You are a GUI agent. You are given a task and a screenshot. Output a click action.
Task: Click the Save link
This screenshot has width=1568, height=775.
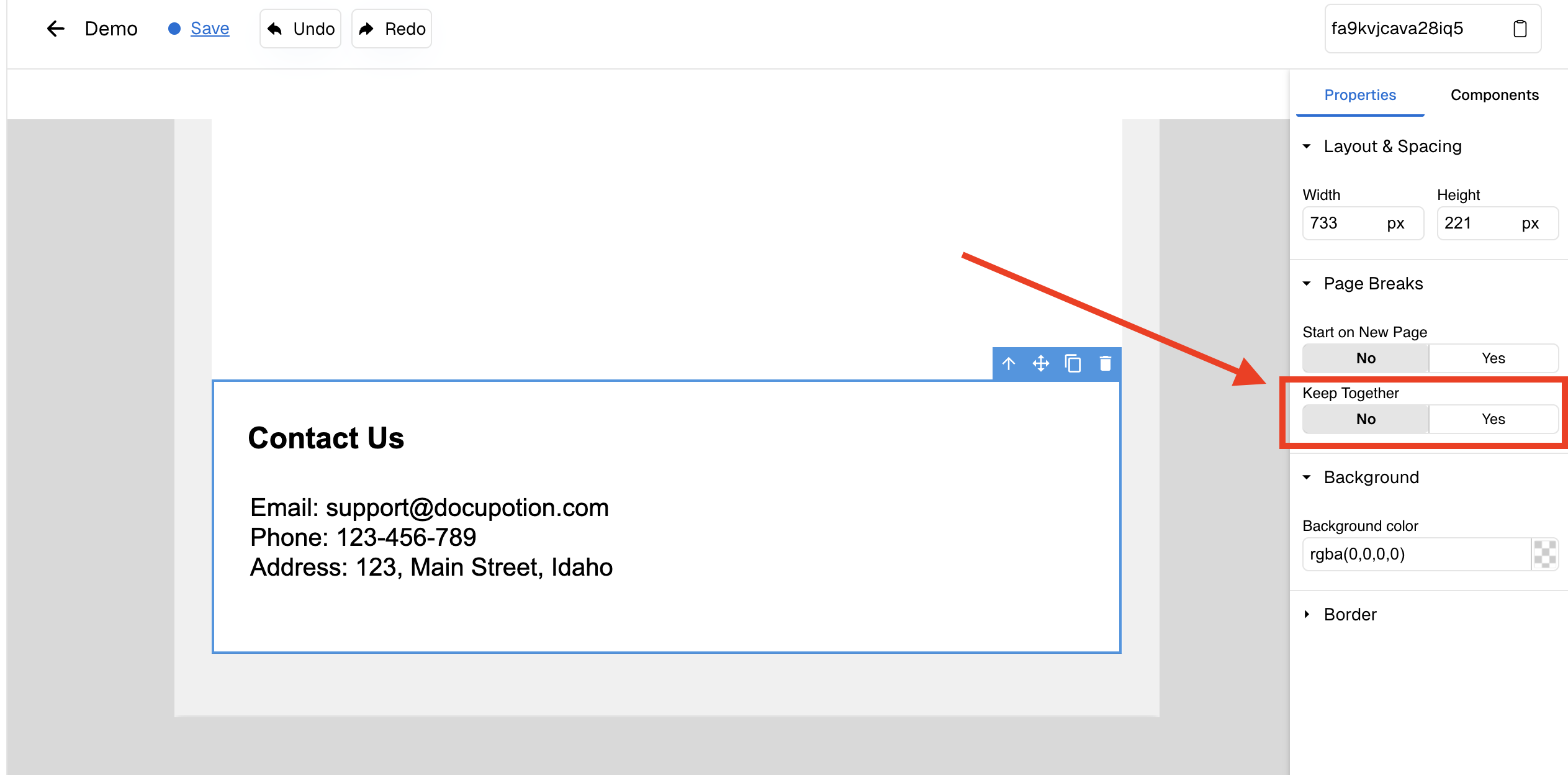click(210, 29)
